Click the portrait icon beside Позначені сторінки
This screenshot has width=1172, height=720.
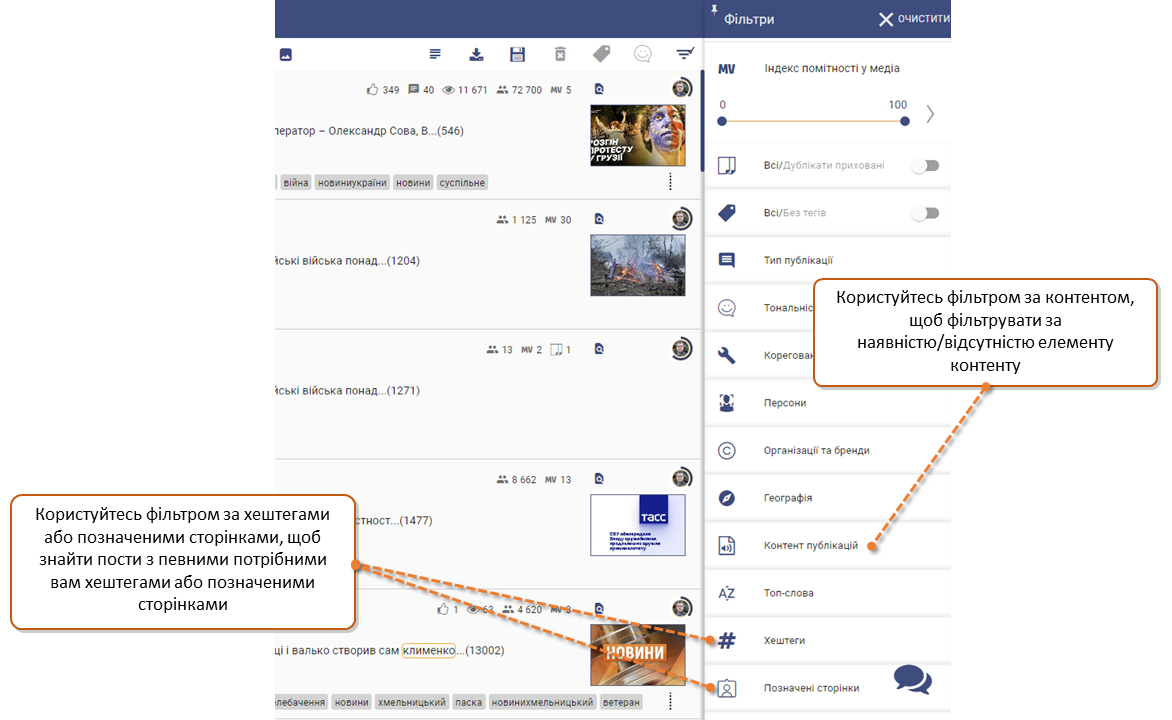click(x=727, y=688)
